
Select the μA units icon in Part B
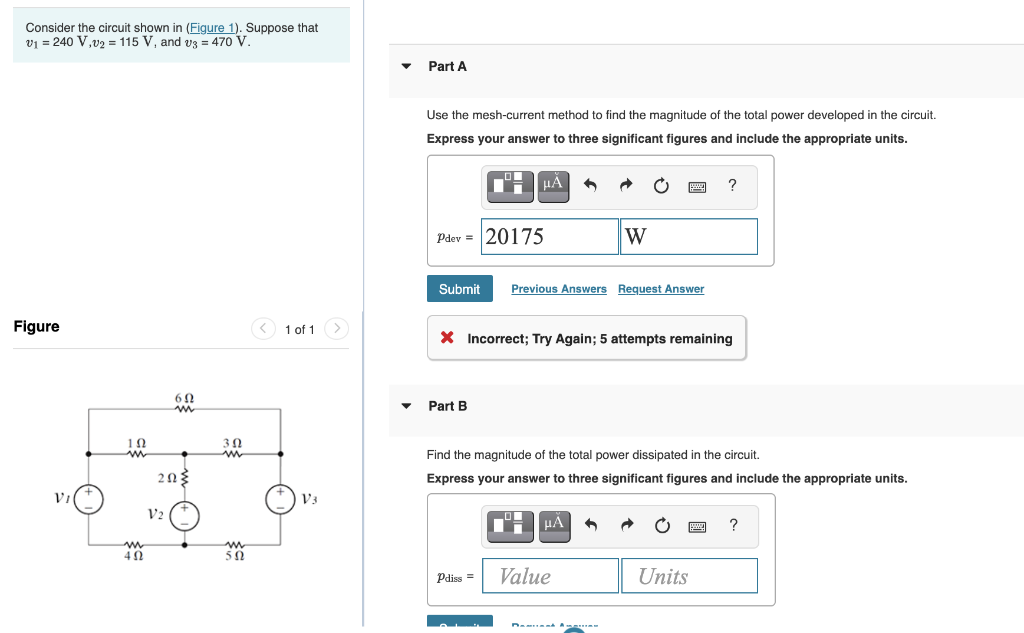(552, 526)
